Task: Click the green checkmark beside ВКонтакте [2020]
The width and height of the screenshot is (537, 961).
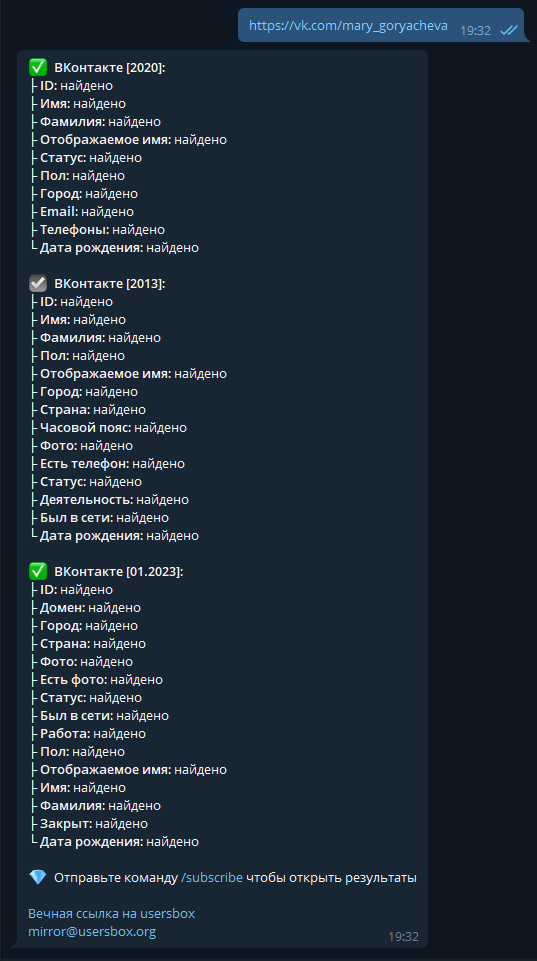Action: point(38,67)
